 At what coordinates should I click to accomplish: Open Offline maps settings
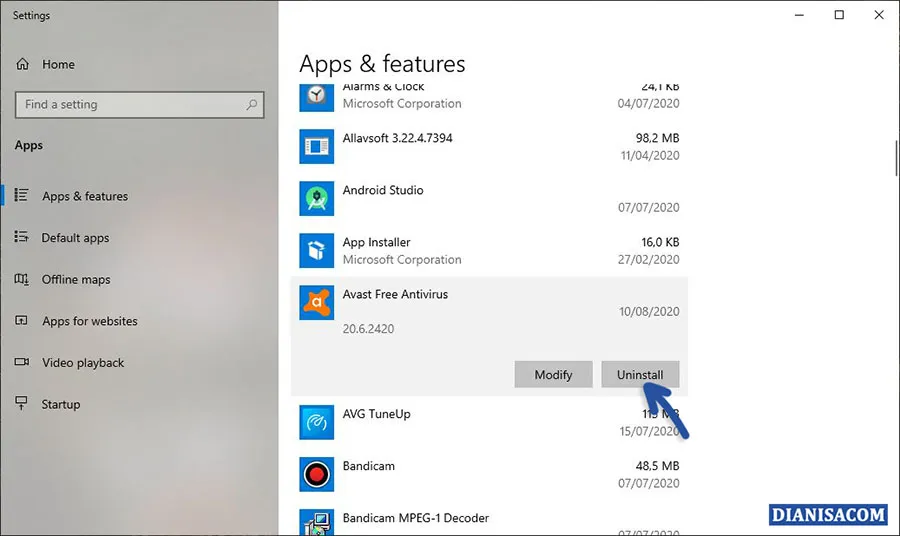tap(76, 279)
